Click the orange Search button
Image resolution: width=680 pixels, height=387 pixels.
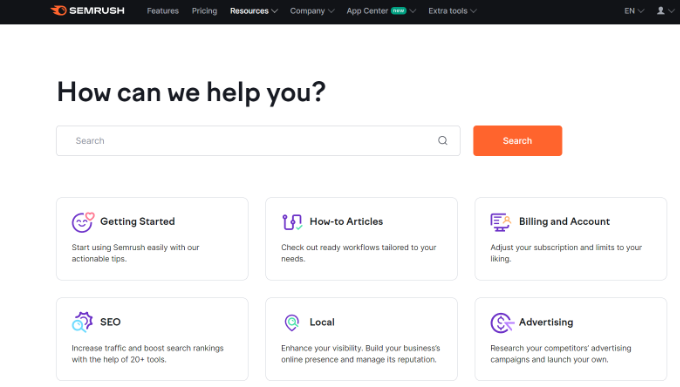tap(517, 141)
